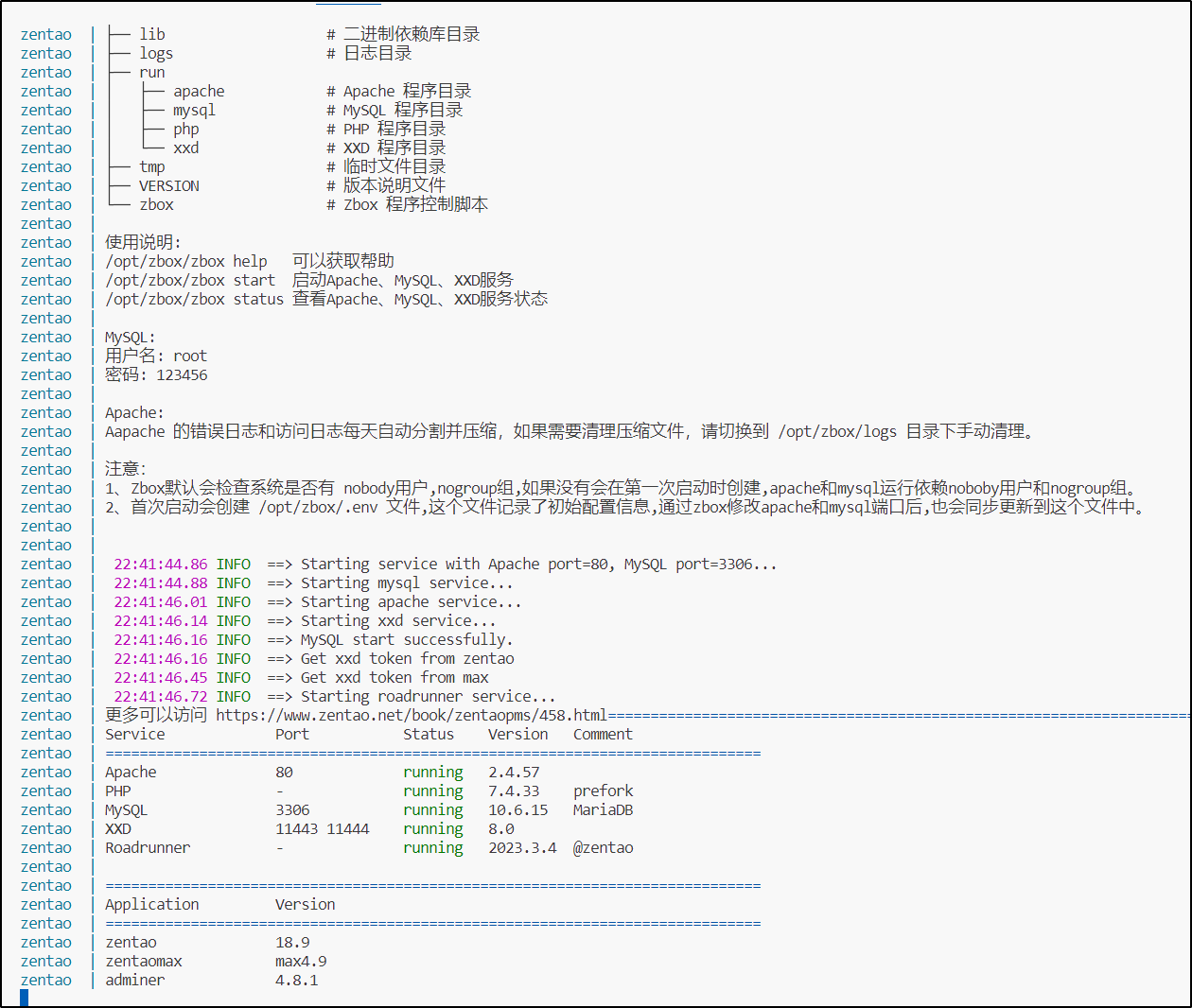Click the 'php' subdirectory under run

coord(186,129)
